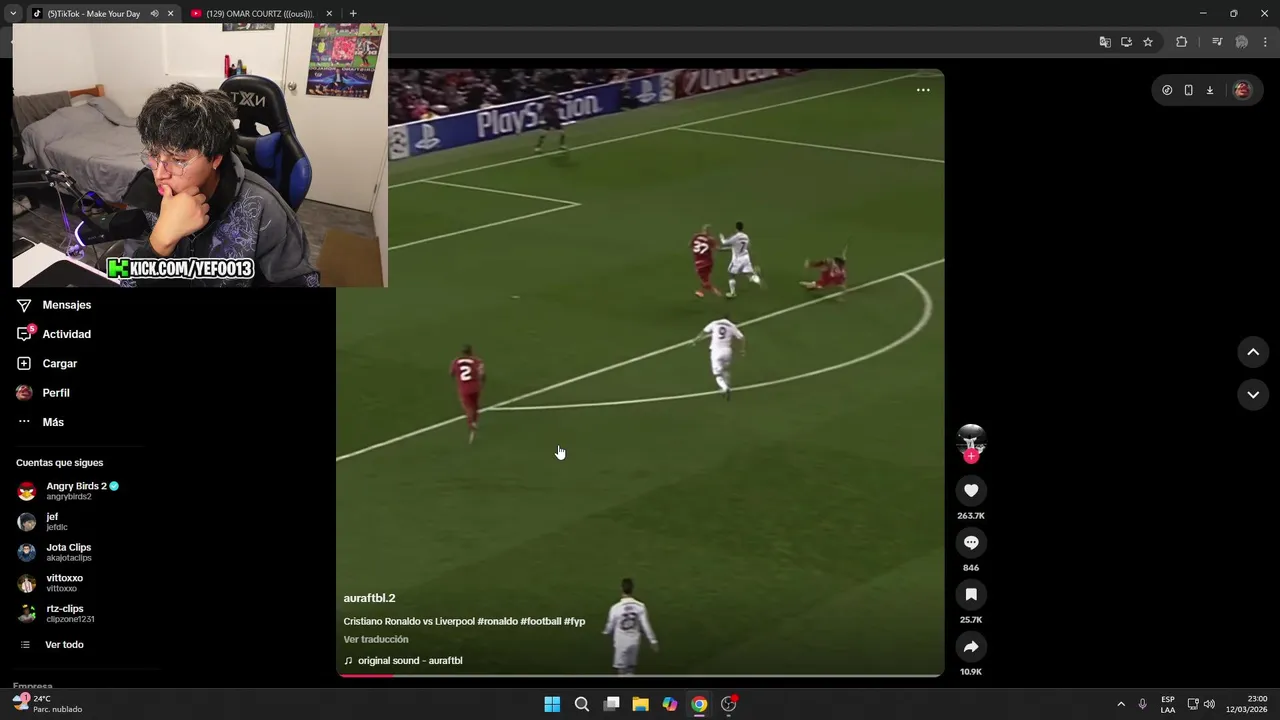The image size is (1280, 720).
Task: Click the Google Translate icon in address bar
Action: coord(1105,42)
